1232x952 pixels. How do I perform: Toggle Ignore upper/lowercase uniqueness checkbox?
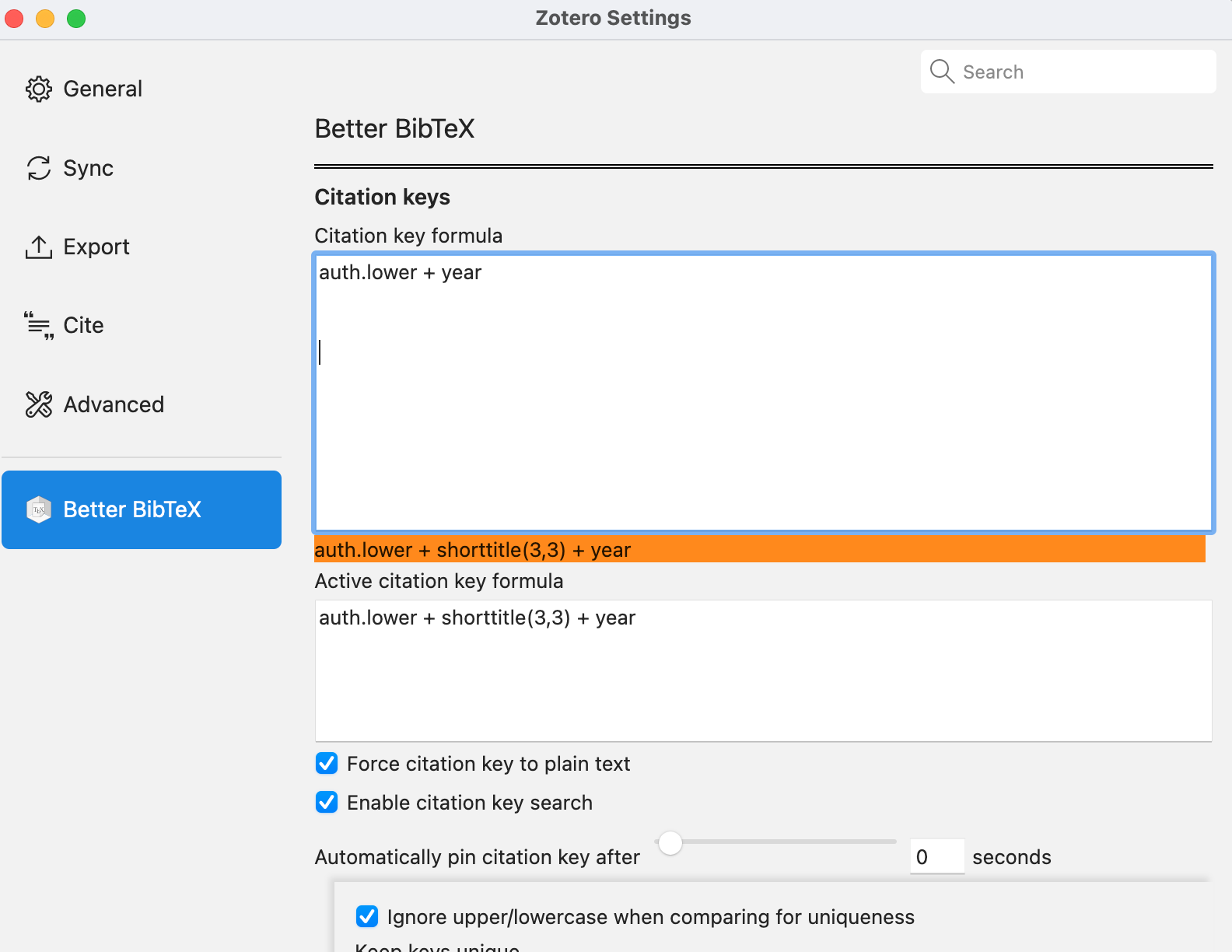pyautogui.click(x=367, y=916)
